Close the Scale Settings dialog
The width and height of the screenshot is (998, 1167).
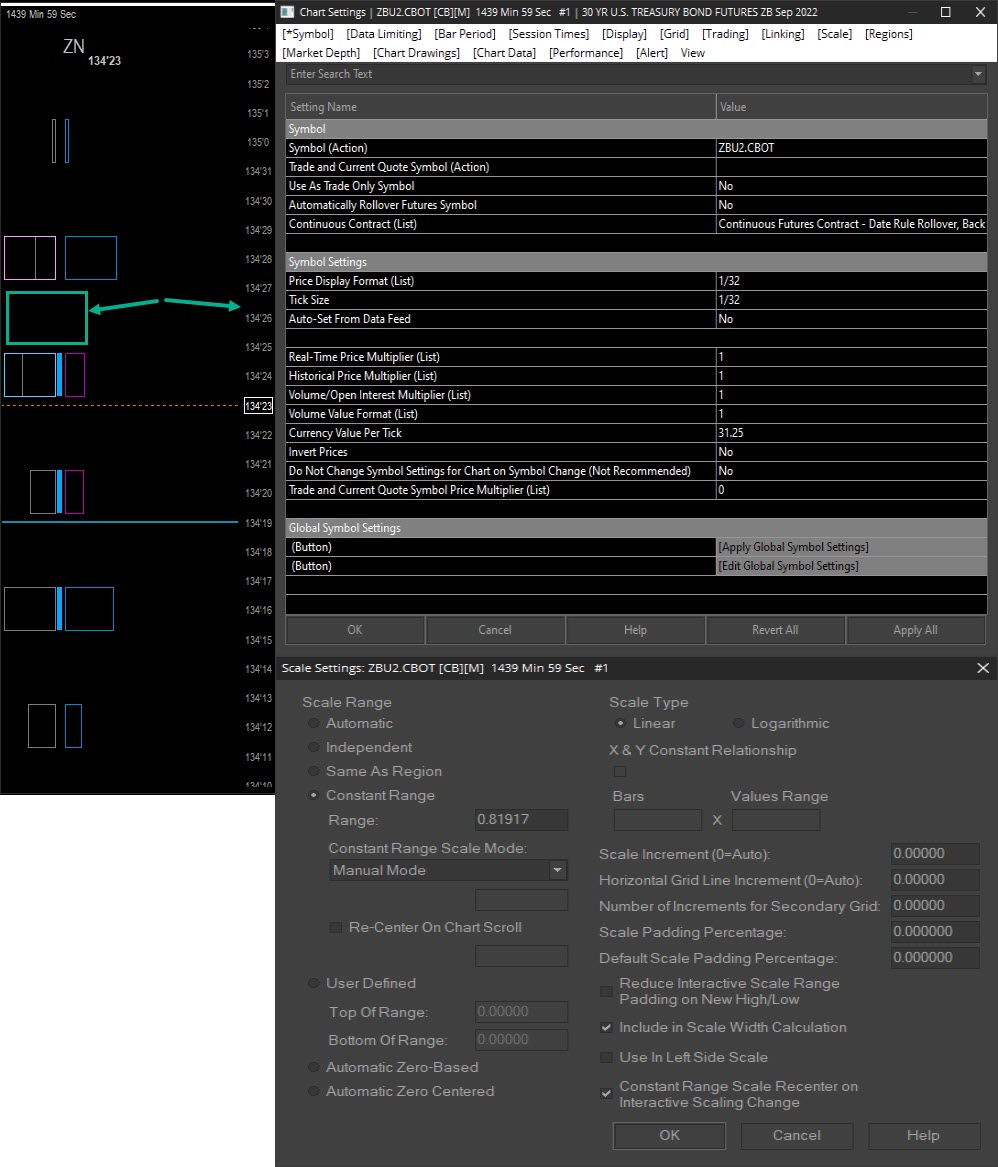982,668
